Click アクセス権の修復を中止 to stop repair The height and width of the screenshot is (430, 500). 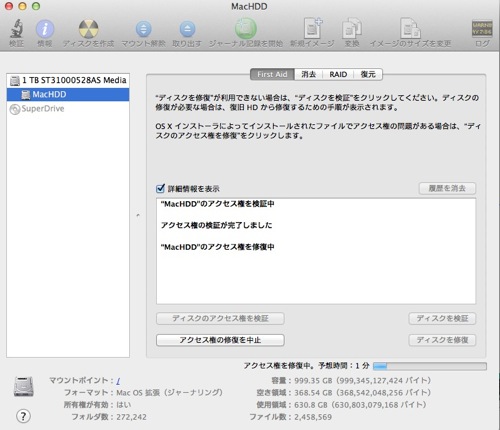(220, 340)
